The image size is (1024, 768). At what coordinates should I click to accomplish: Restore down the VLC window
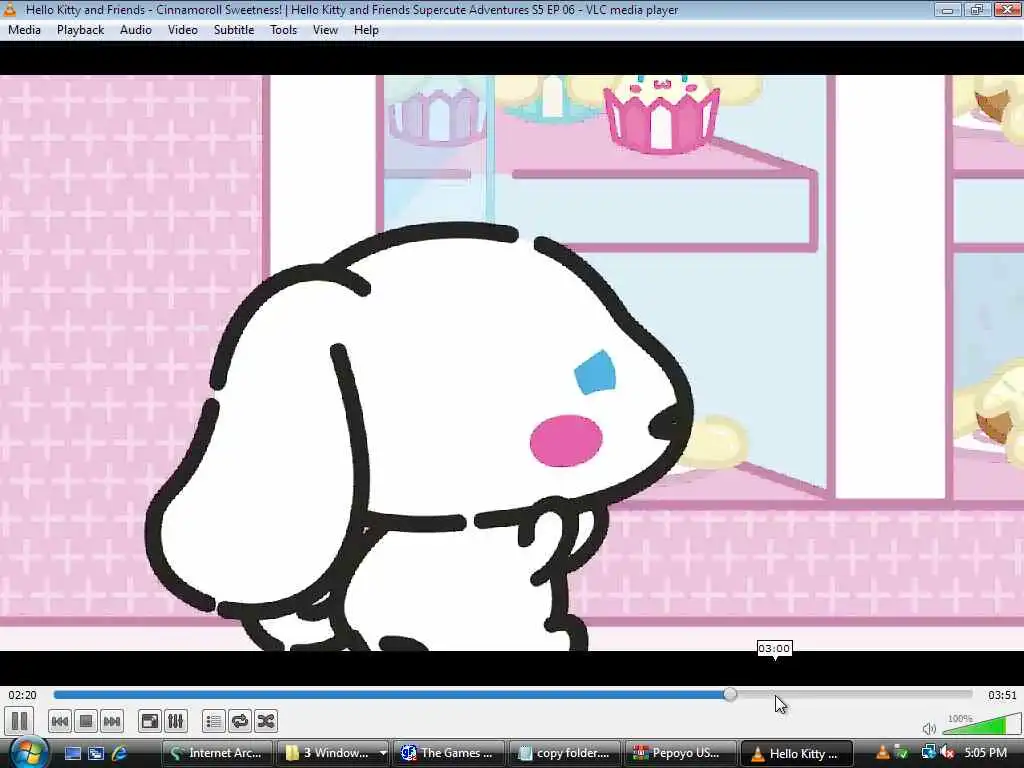(x=977, y=9)
